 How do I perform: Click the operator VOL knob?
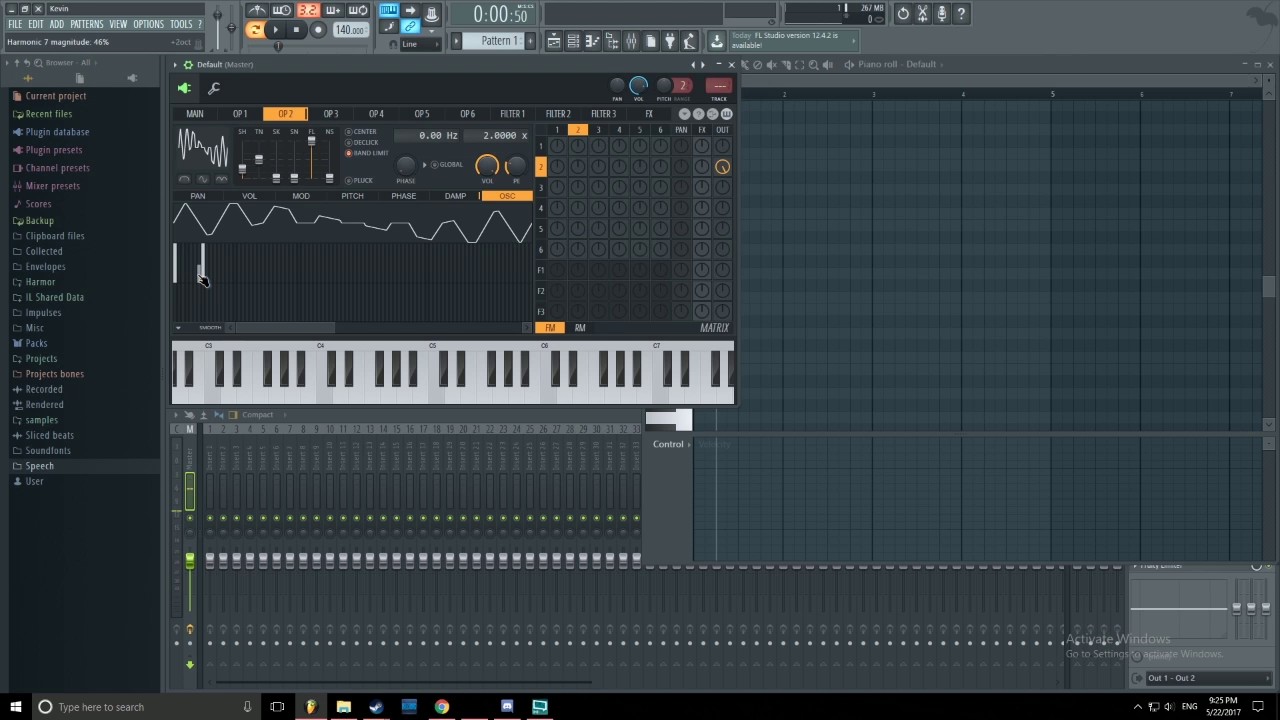[487, 166]
